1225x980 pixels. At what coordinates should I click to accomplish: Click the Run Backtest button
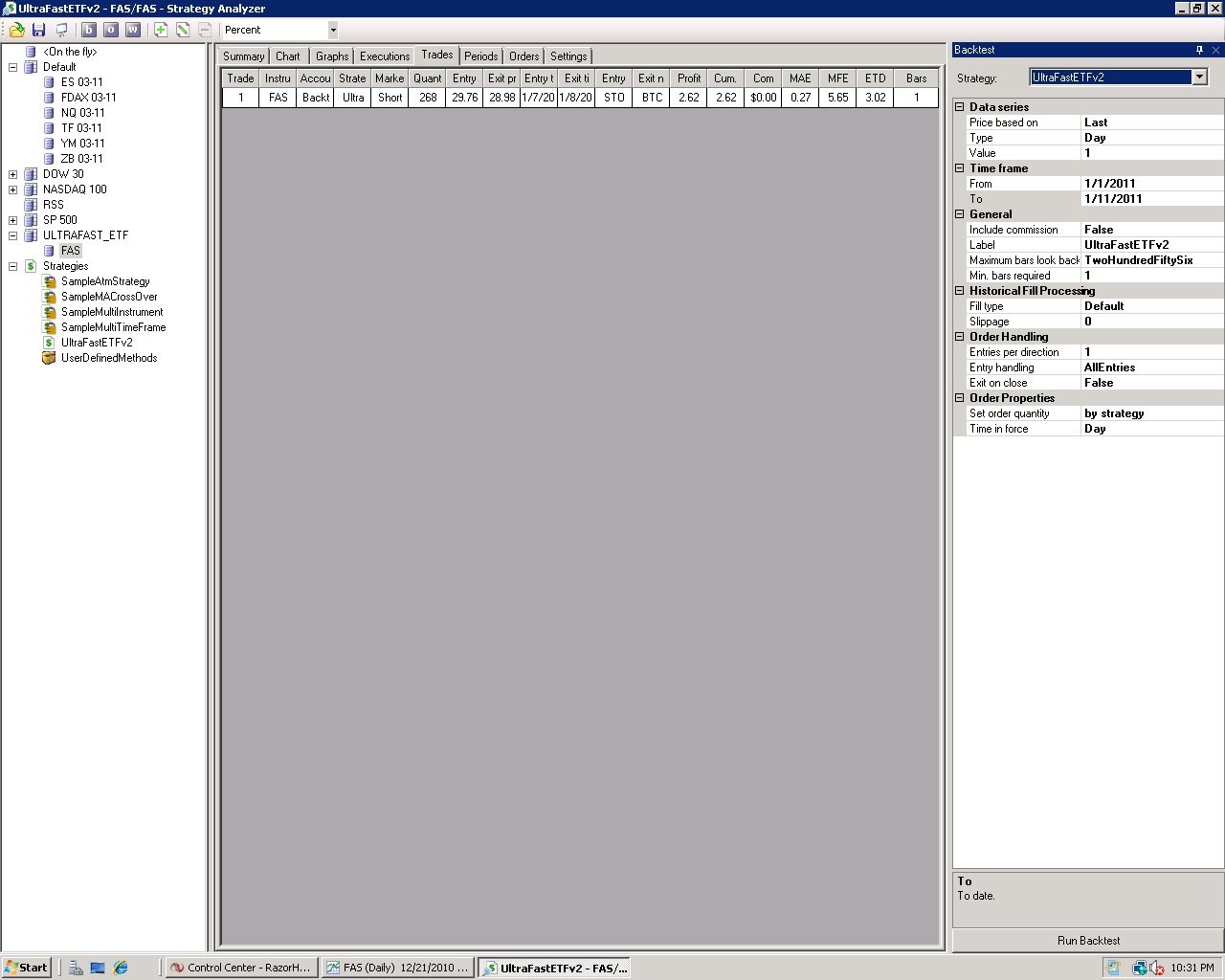[x=1088, y=941]
